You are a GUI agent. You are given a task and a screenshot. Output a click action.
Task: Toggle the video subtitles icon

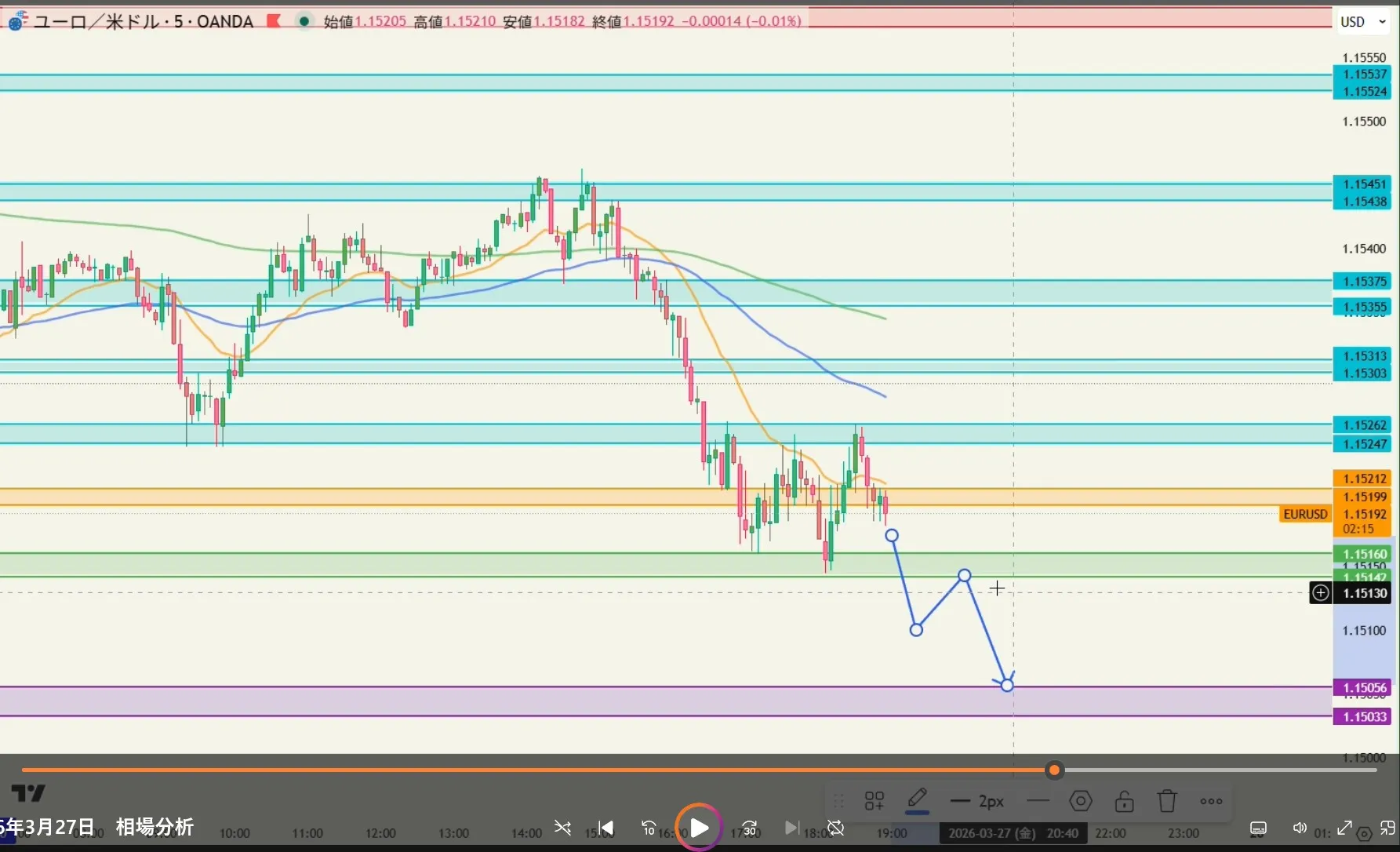click(x=1258, y=828)
